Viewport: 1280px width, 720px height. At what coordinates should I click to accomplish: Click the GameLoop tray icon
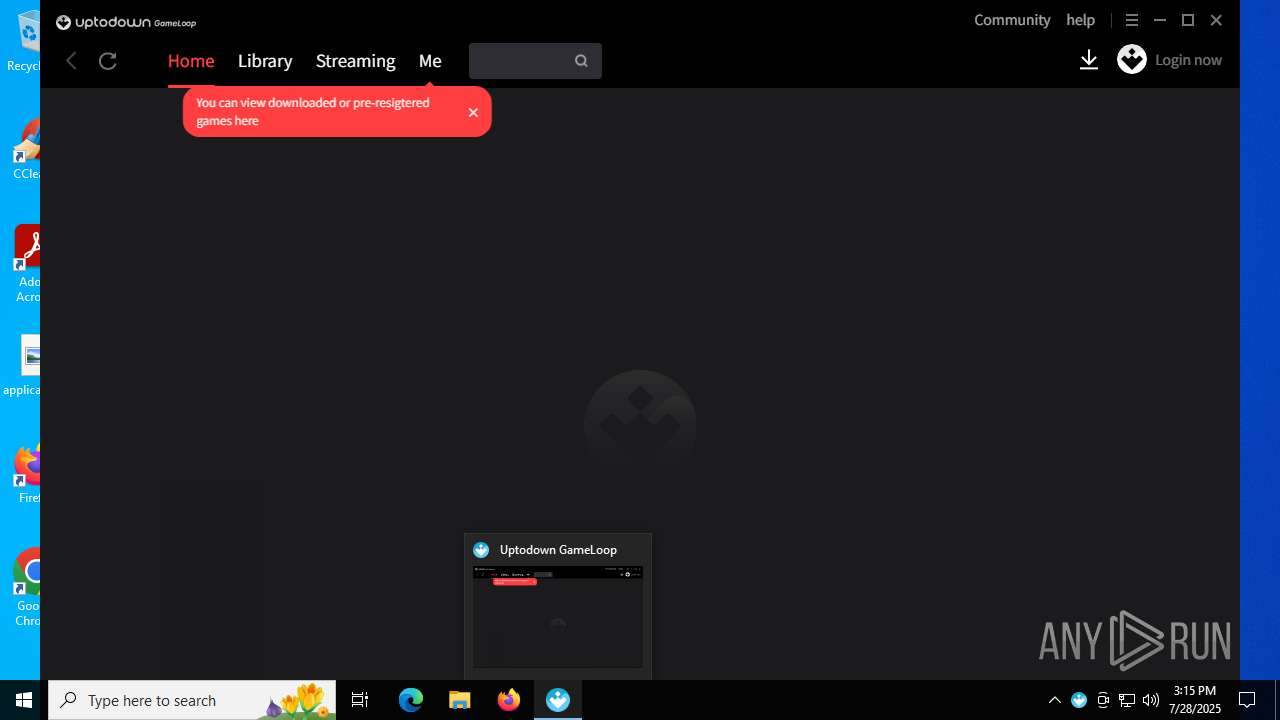(x=1079, y=700)
